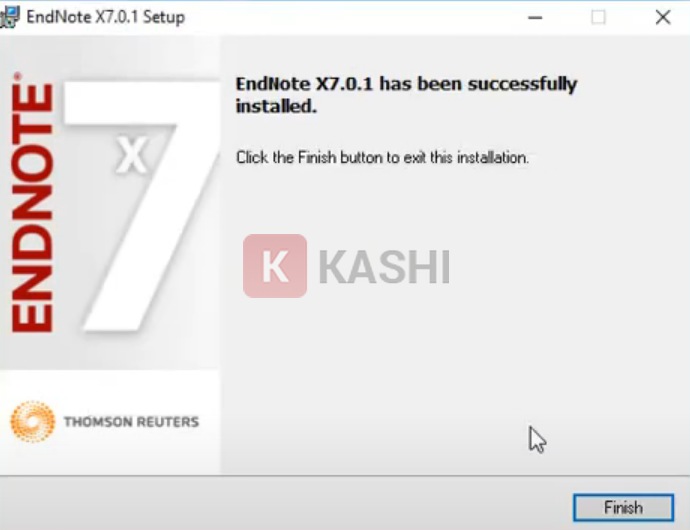Click the installer icon in title bar
This screenshot has width=690, height=530.
point(9,17)
